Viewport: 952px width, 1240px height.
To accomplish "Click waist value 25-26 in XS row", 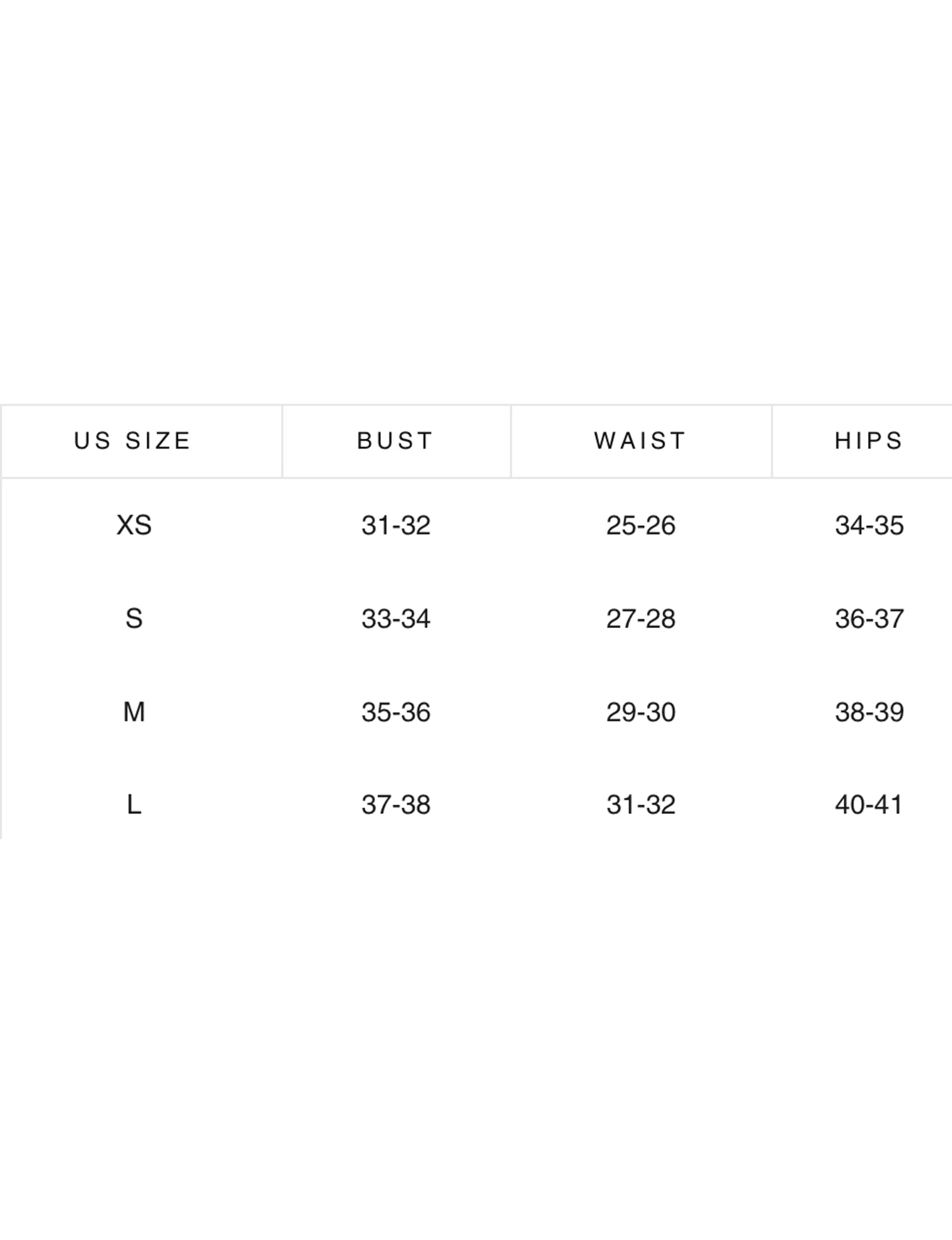I will (641, 525).
